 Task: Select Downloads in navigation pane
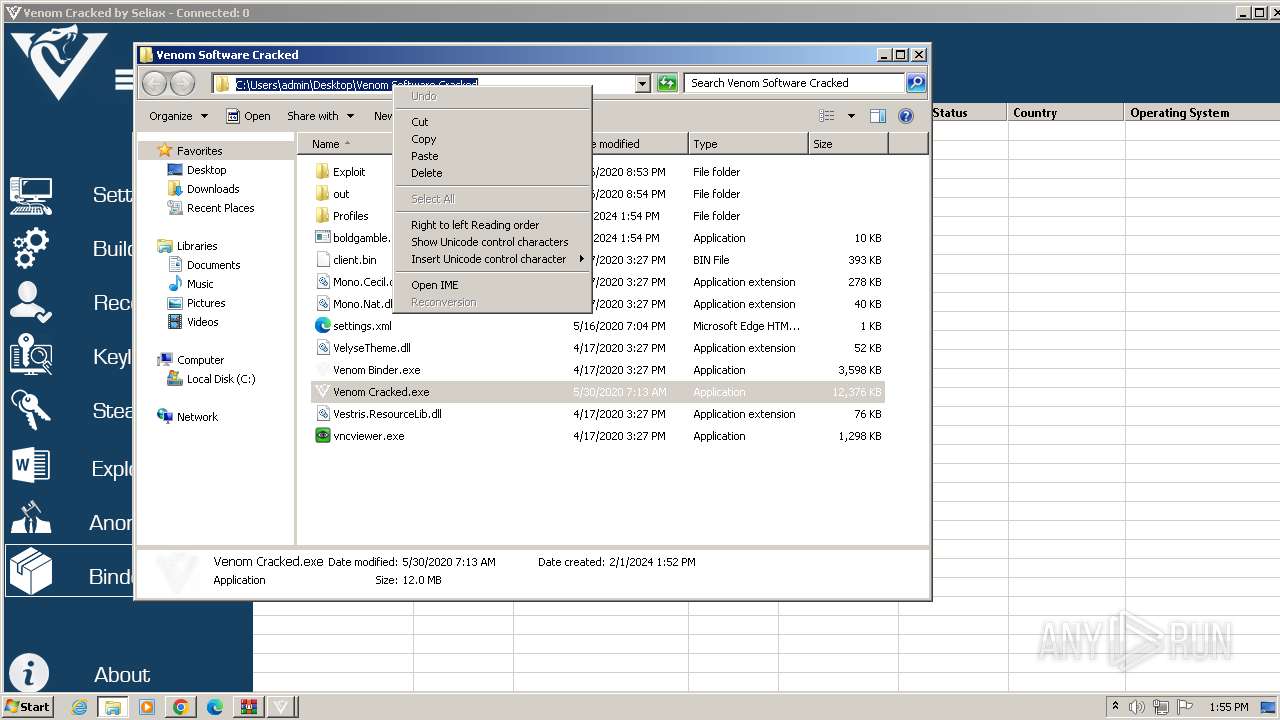212,189
